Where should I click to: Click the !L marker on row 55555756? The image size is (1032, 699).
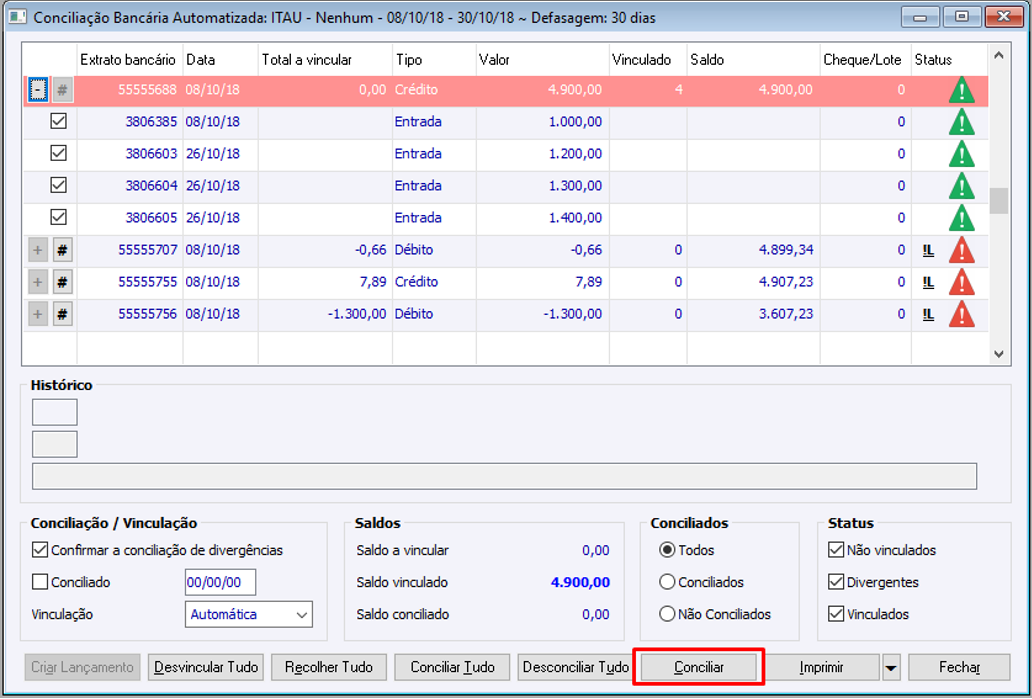coord(928,314)
